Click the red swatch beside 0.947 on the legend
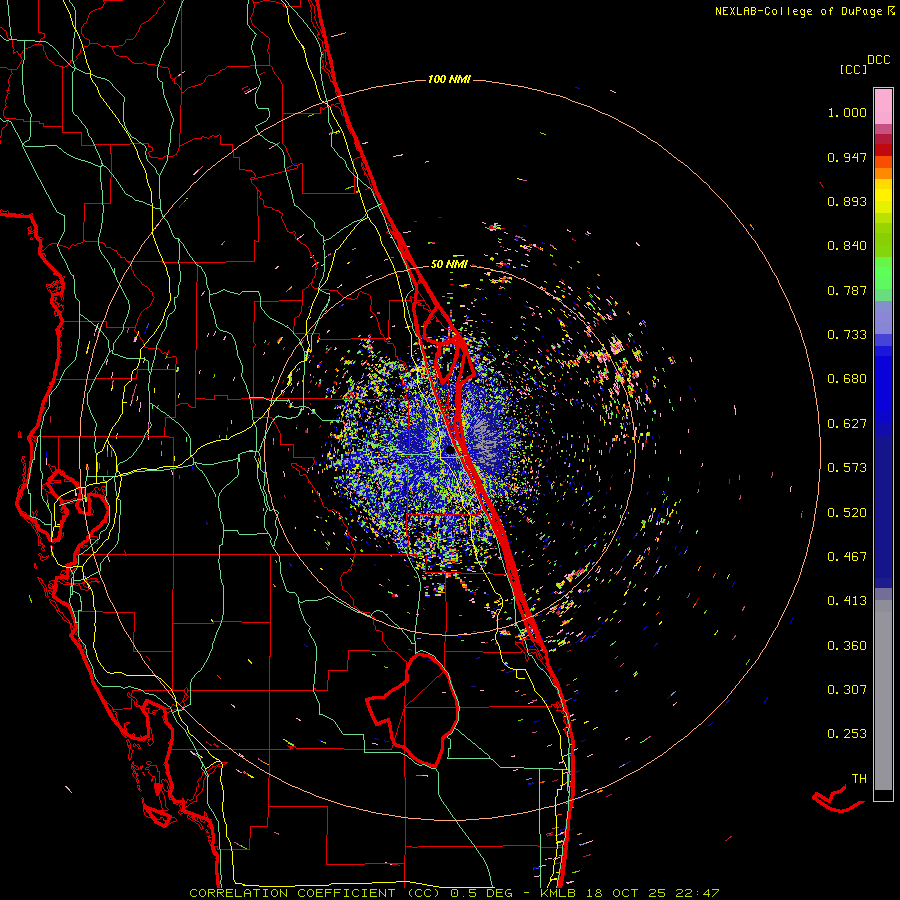The height and width of the screenshot is (900, 900). [883, 150]
